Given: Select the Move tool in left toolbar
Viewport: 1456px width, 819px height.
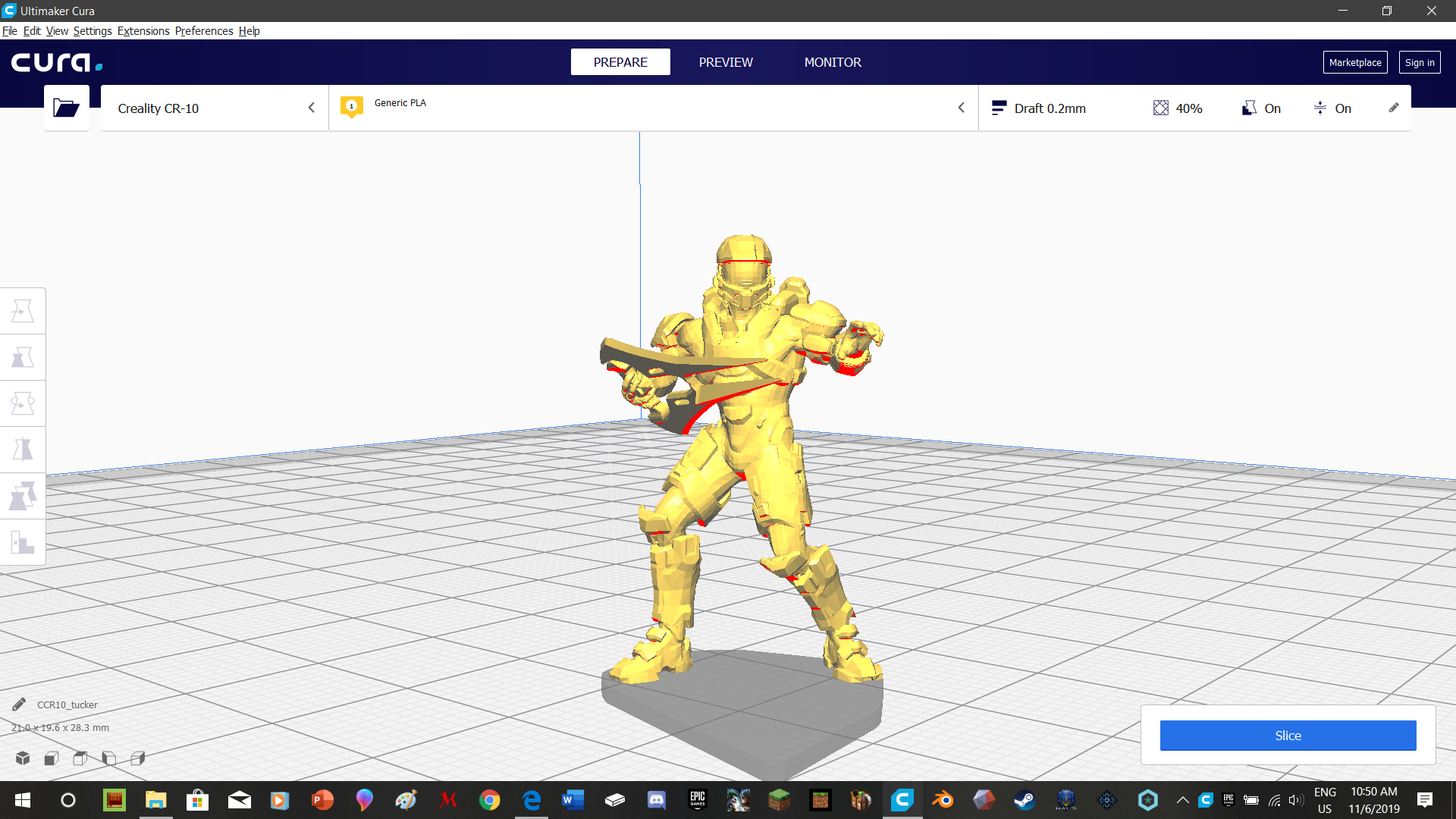Looking at the screenshot, I should coord(23,311).
